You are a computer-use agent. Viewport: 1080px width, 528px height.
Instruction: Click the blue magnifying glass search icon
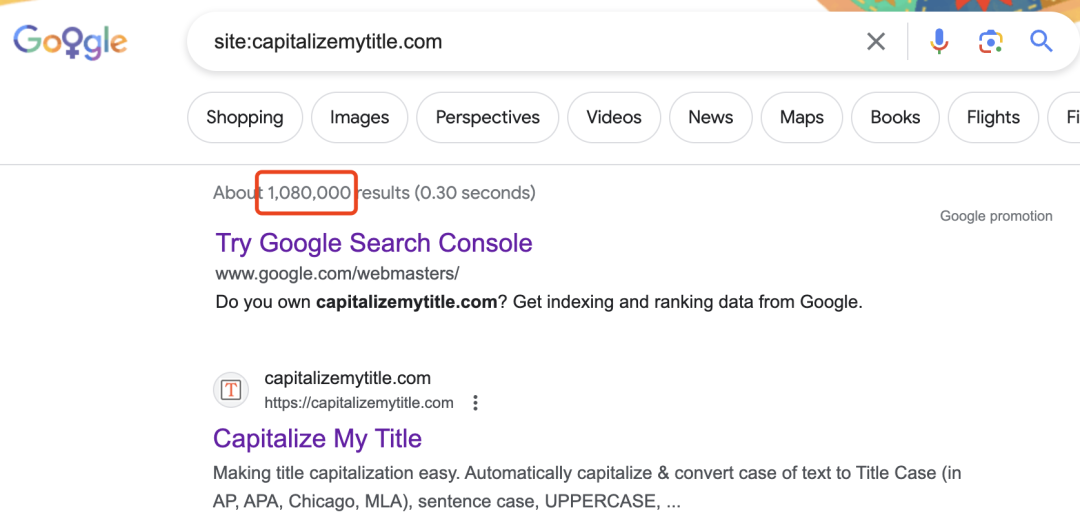pyautogui.click(x=1041, y=42)
